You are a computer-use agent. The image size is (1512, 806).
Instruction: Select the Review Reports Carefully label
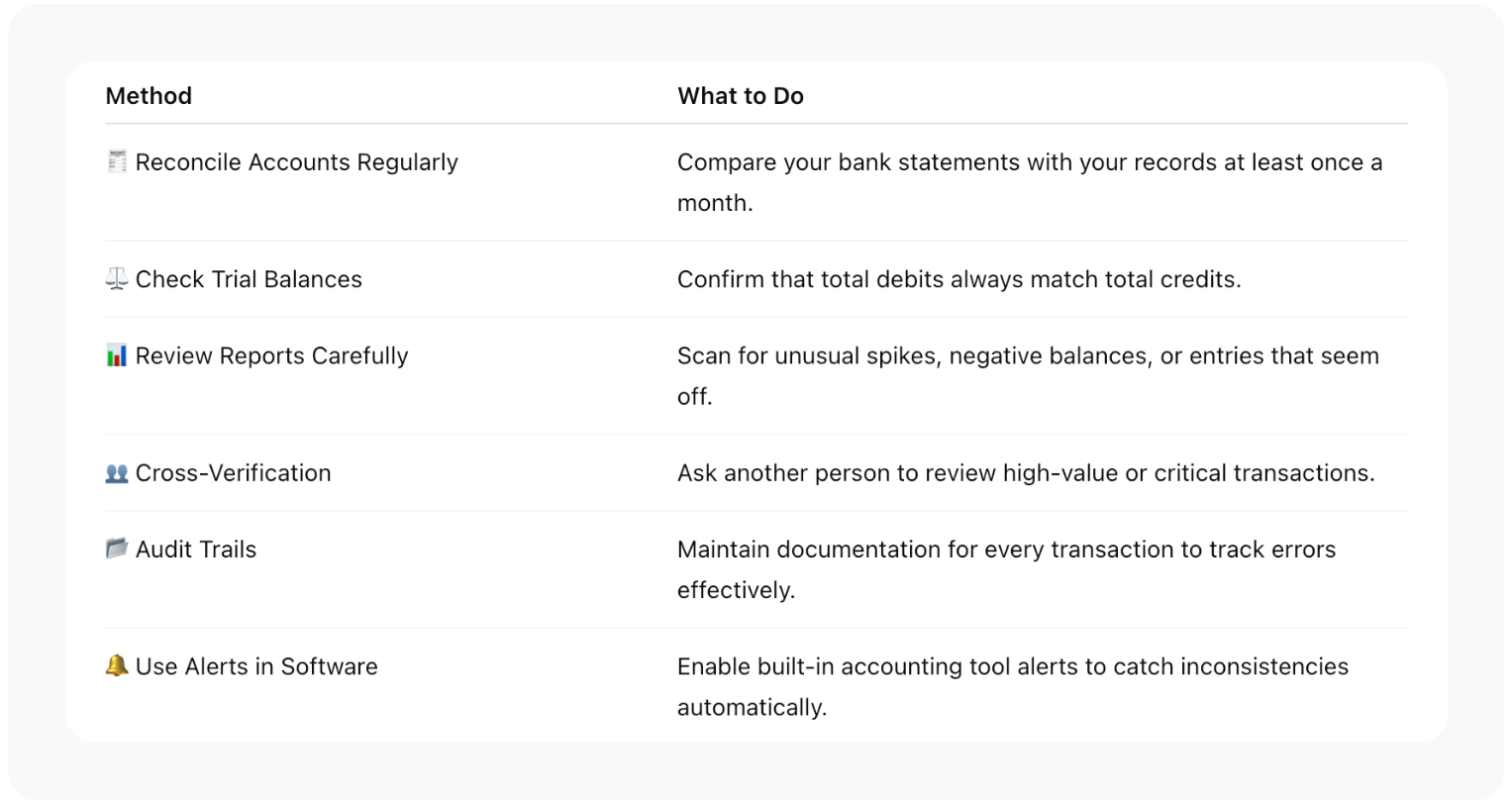point(271,355)
